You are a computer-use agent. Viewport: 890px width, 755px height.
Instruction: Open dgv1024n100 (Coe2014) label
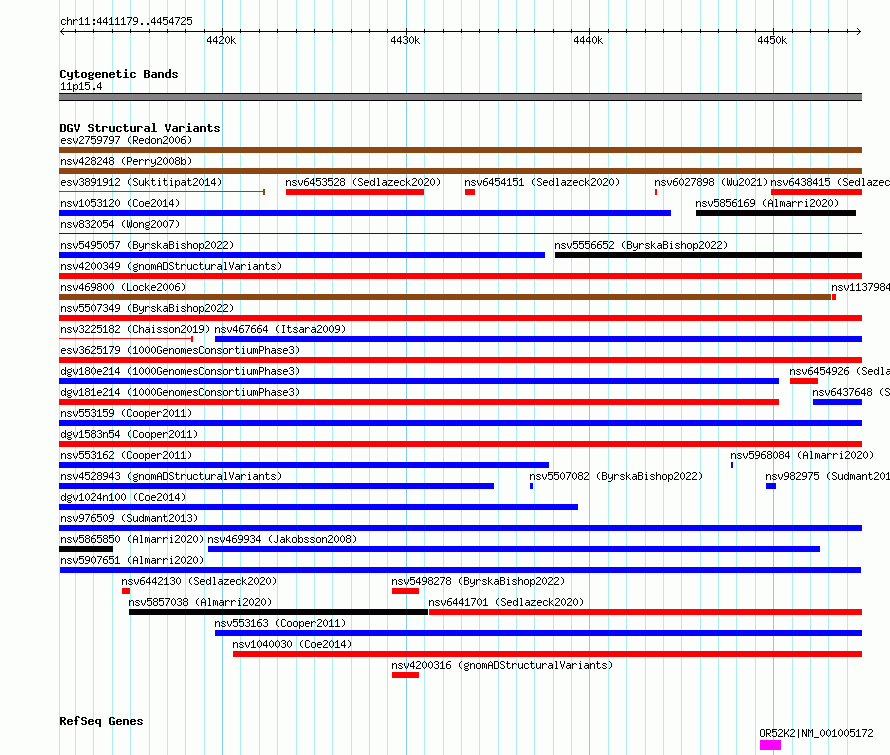pos(123,497)
